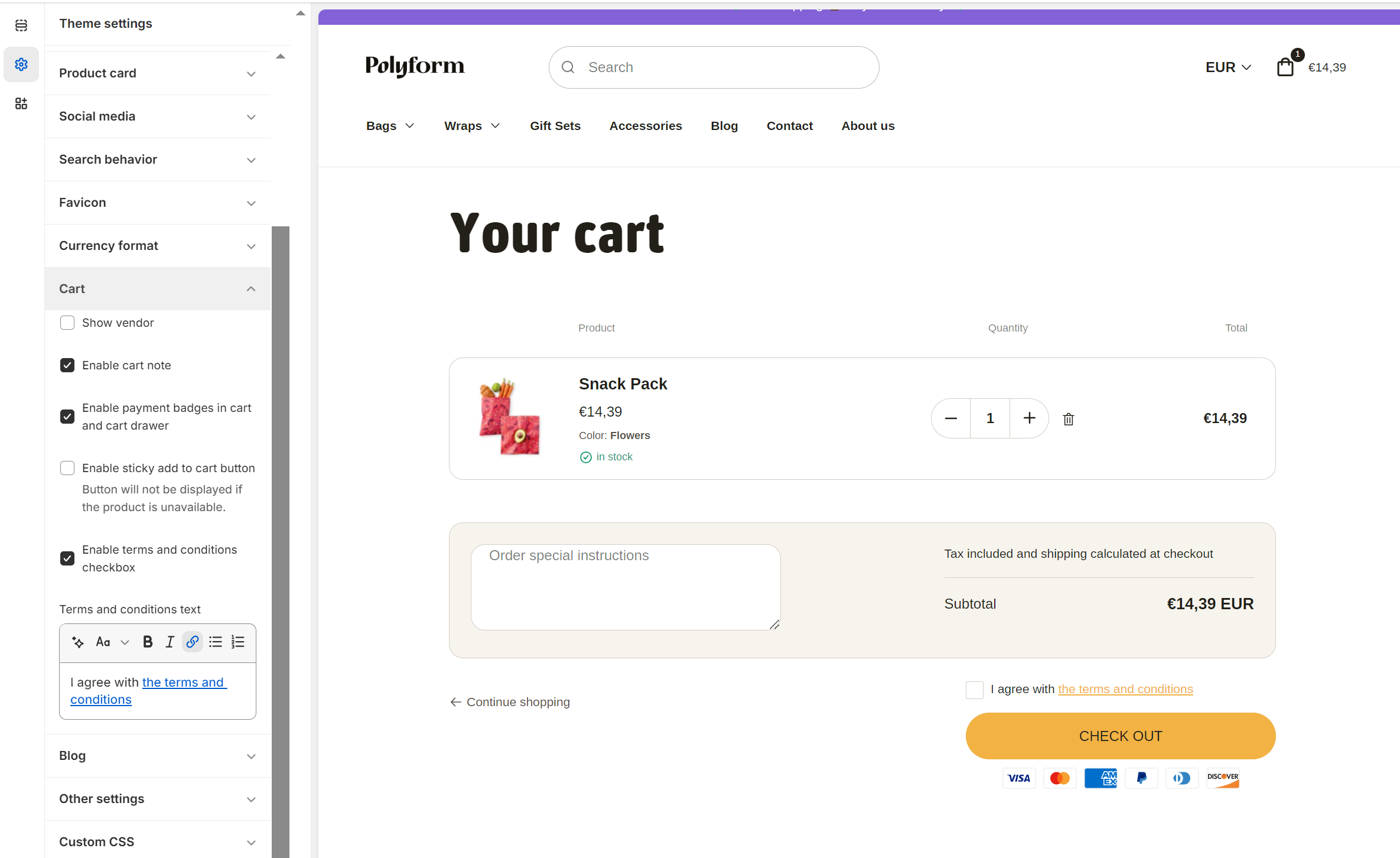Create a numbered list in terms text

237,642
